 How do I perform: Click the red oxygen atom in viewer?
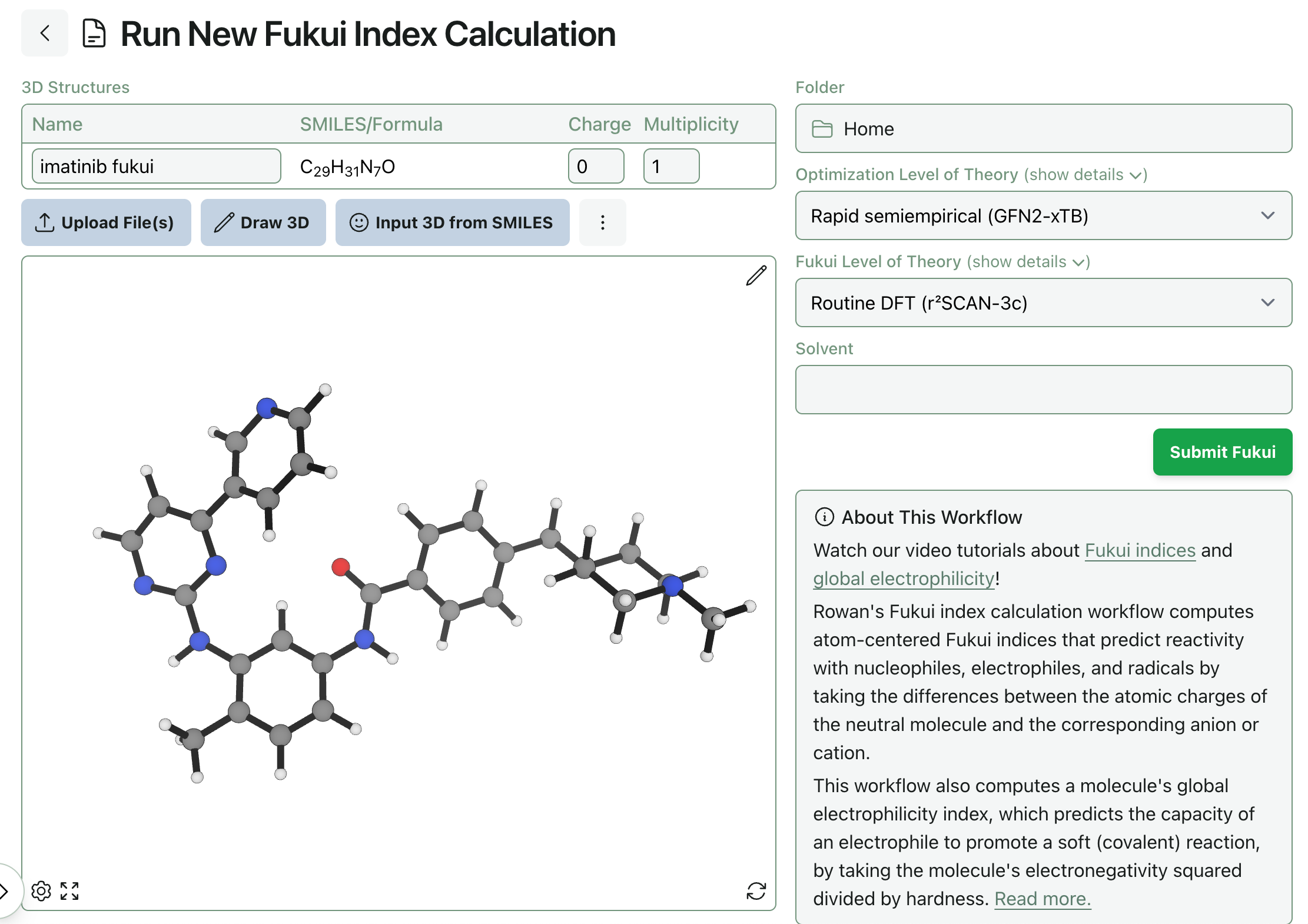[340, 567]
